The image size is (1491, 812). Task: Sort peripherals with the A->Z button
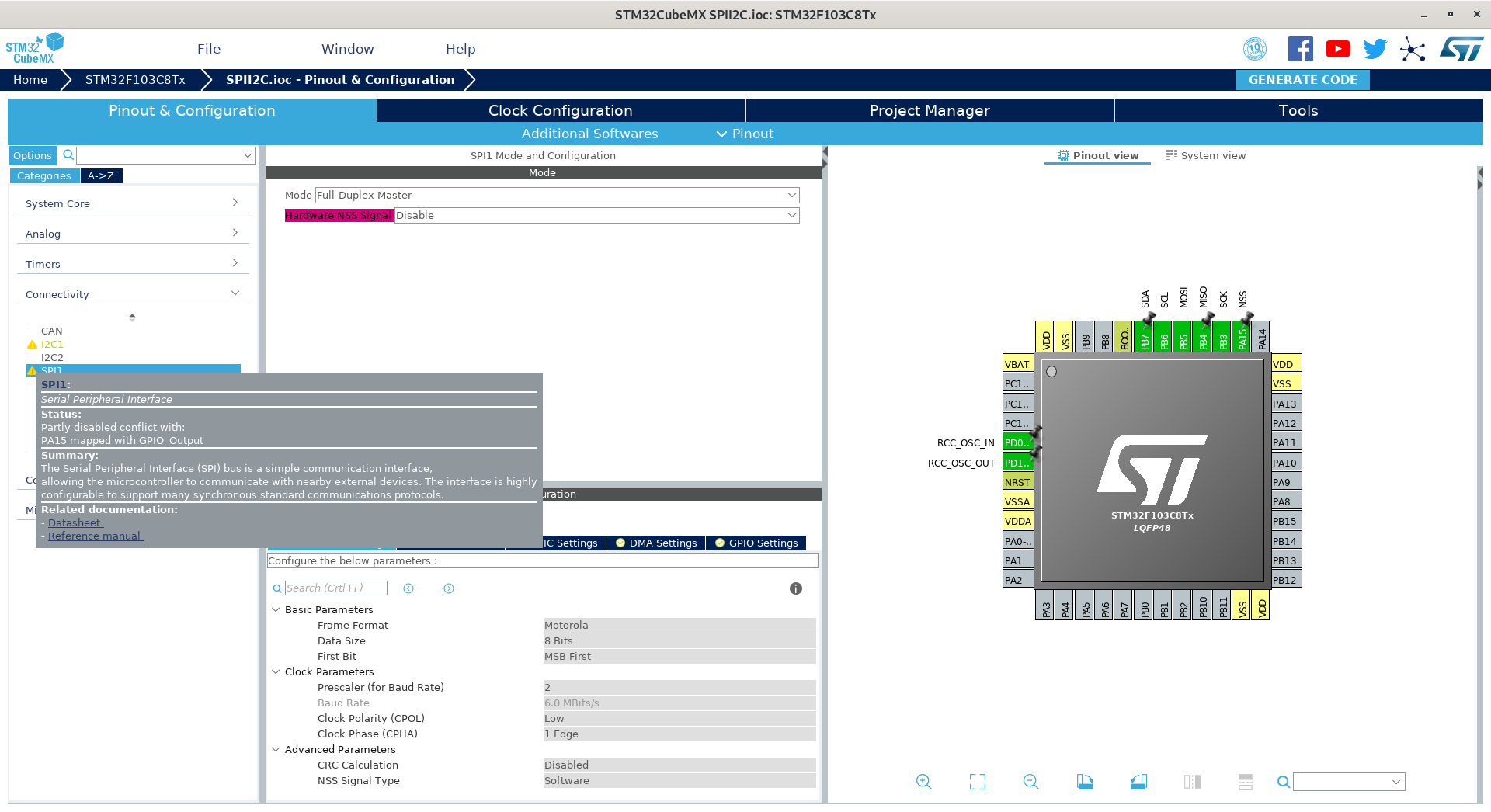tap(101, 175)
